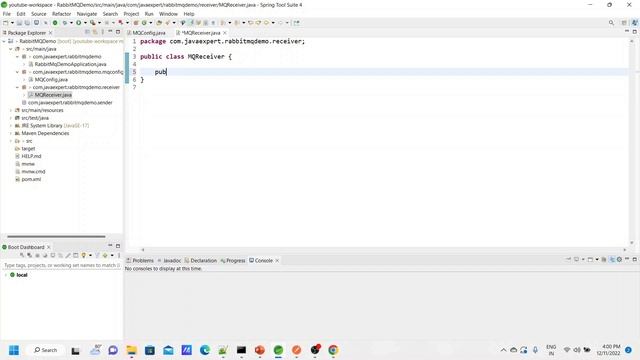
Task: Open the Navigate menu
Action: pos(87,14)
